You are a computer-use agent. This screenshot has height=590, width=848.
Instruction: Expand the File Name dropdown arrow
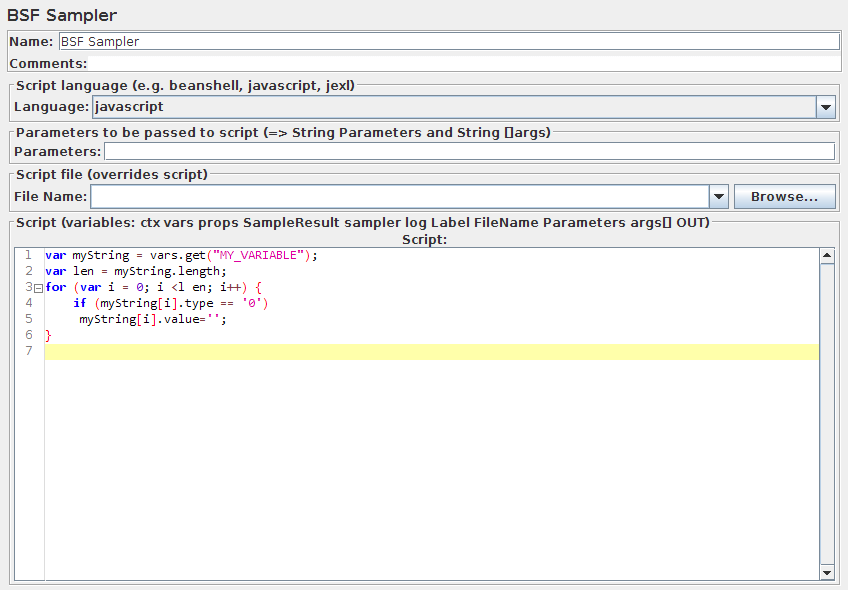[x=717, y=197]
